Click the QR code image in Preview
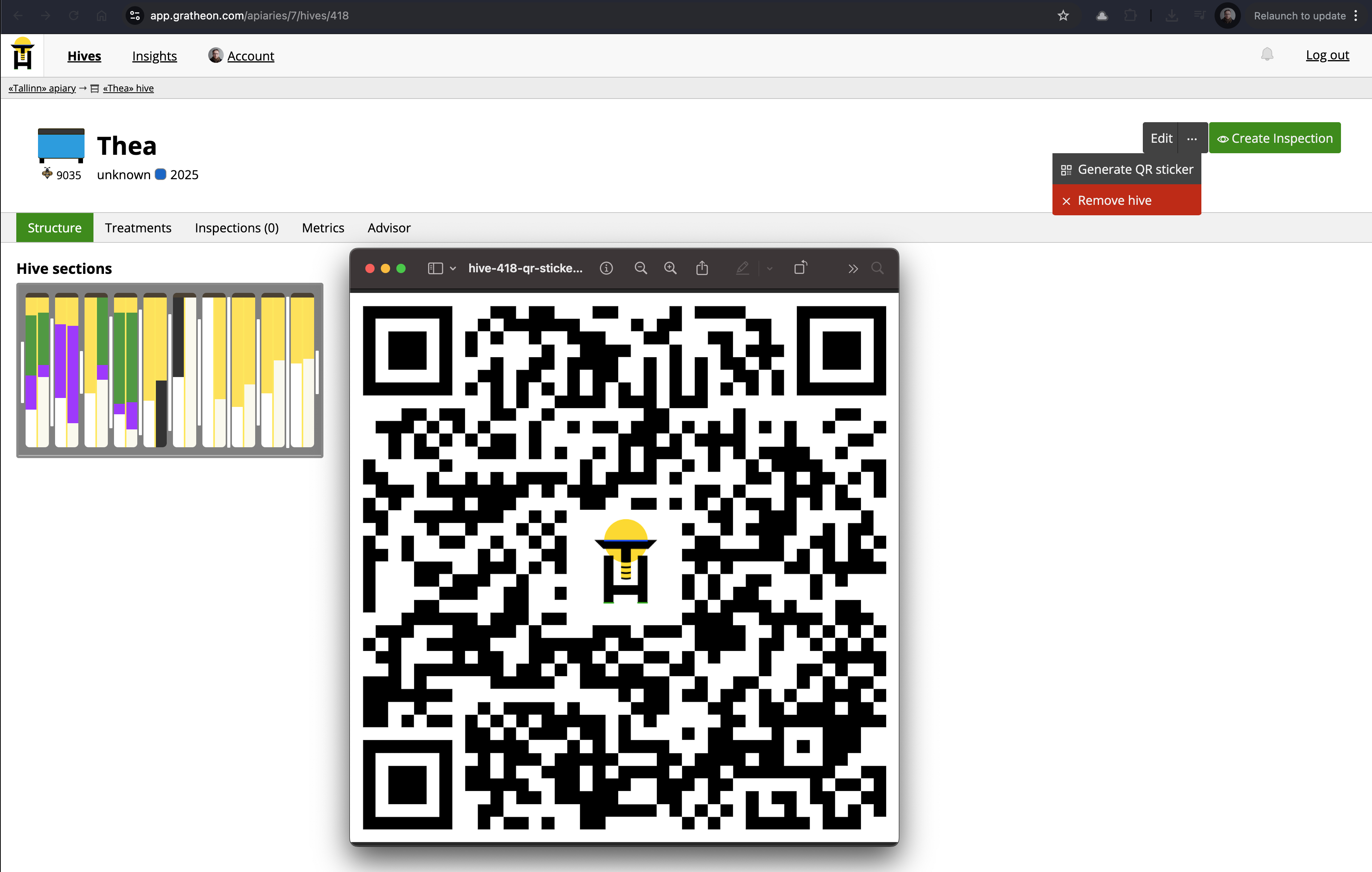 coord(624,567)
